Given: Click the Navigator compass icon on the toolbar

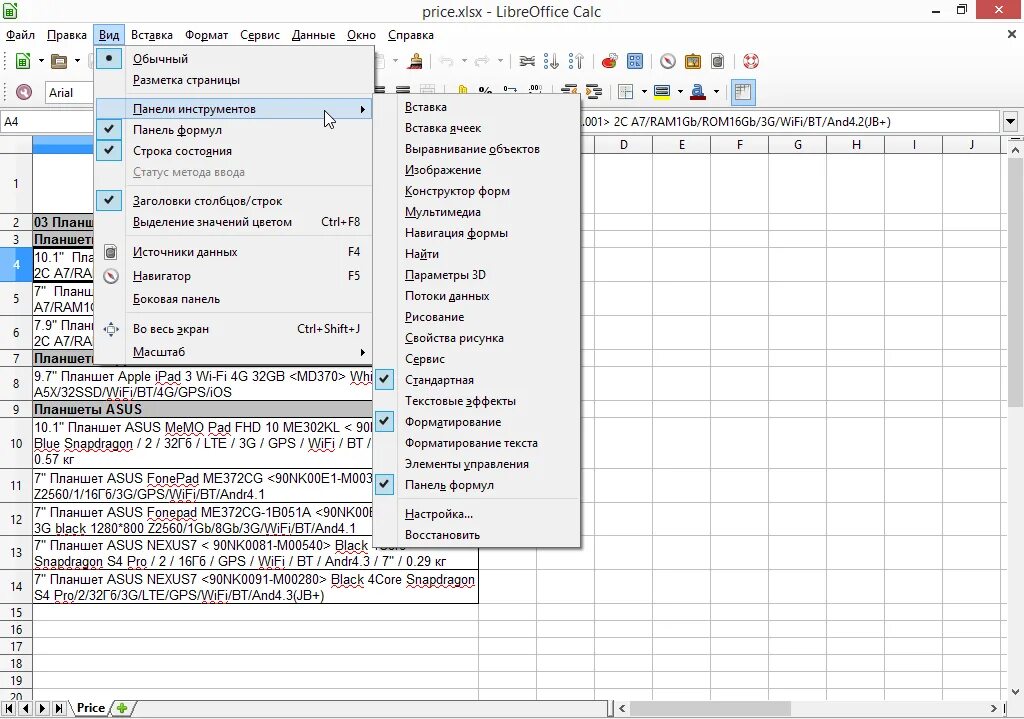Looking at the screenshot, I should (667, 60).
